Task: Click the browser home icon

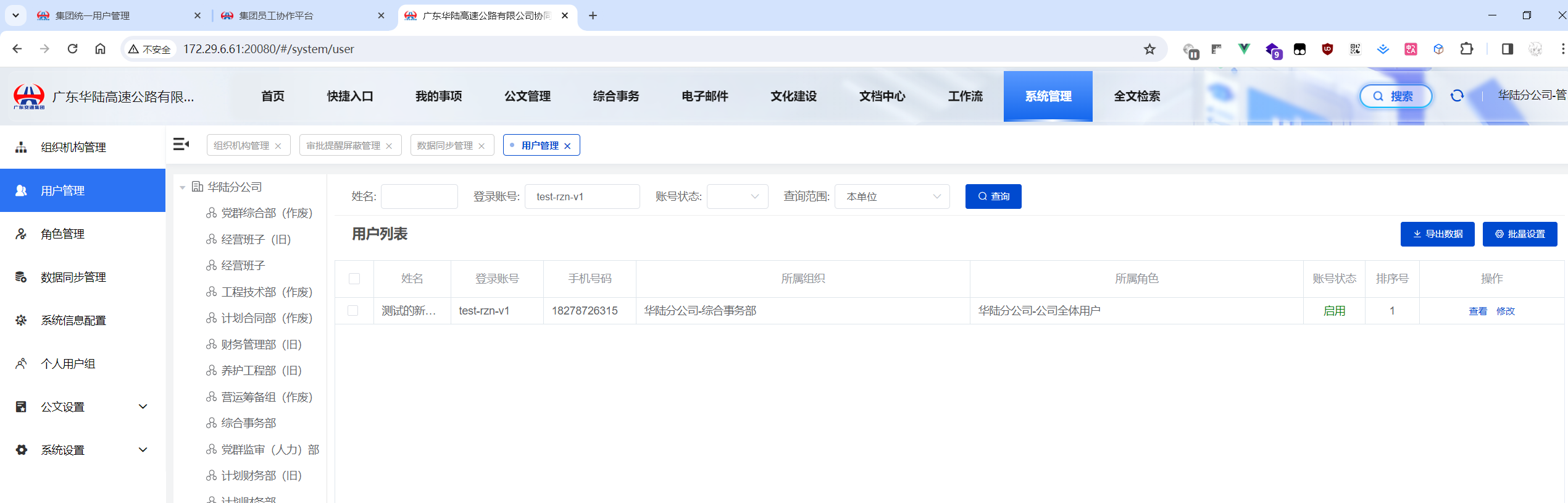Action: (x=100, y=49)
